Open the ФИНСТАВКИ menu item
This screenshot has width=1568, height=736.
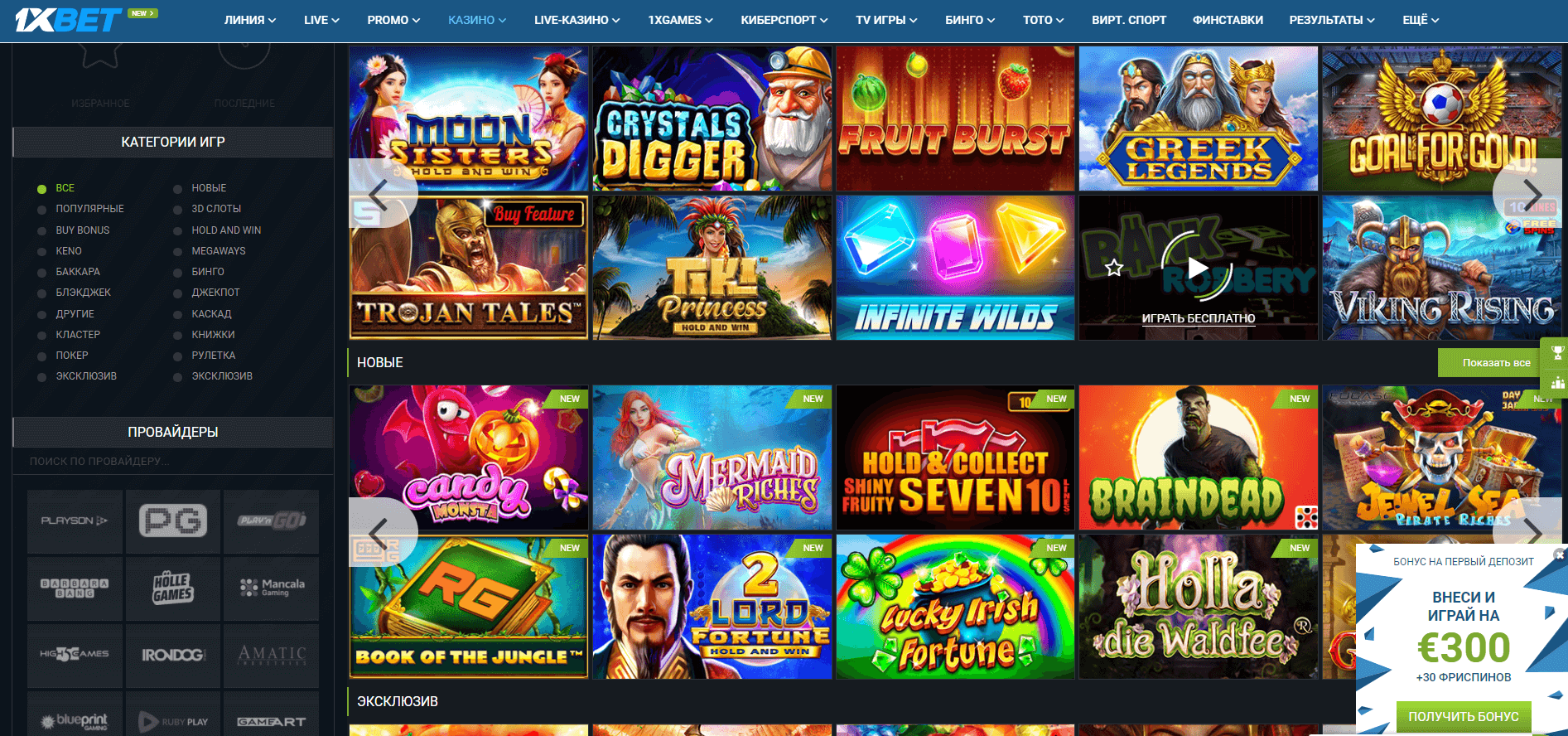click(1228, 20)
